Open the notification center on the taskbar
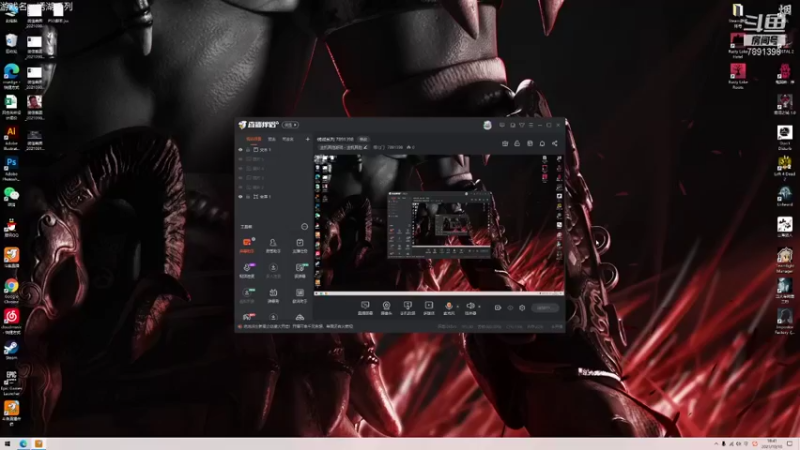This screenshot has height=450, width=800. pyautogui.click(x=789, y=444)
